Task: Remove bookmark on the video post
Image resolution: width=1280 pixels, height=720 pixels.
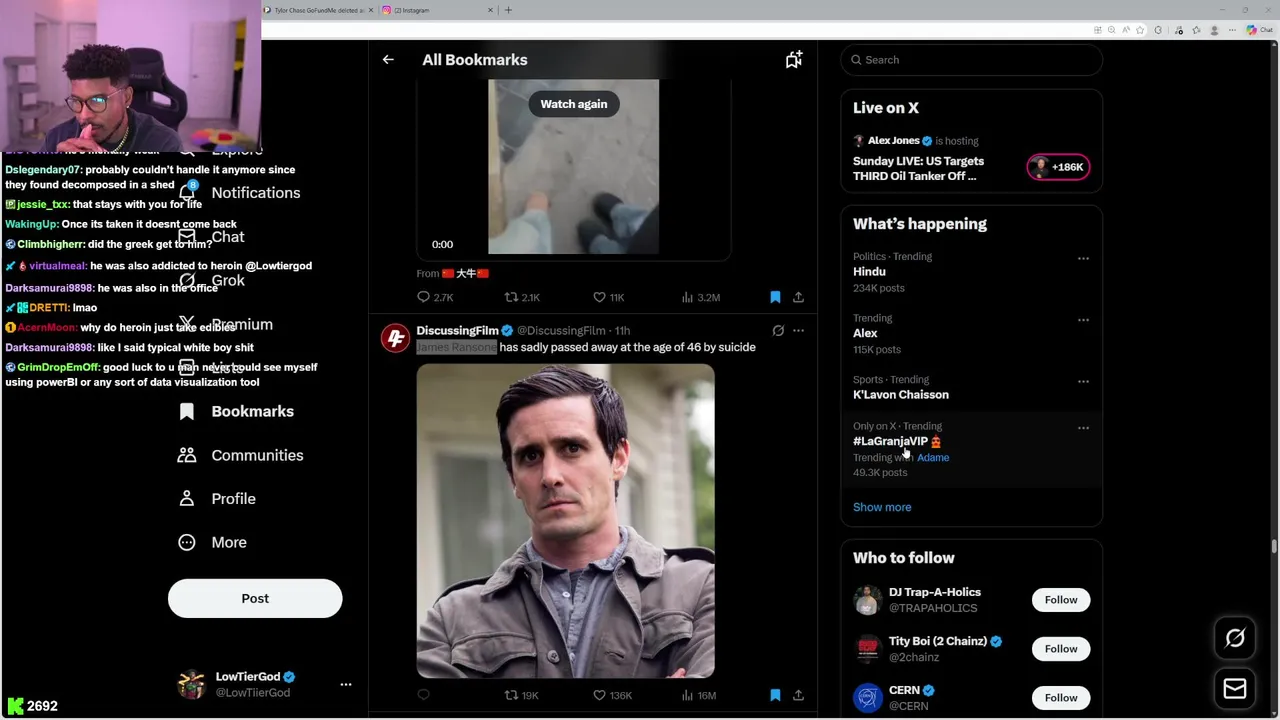Action: 775,297
